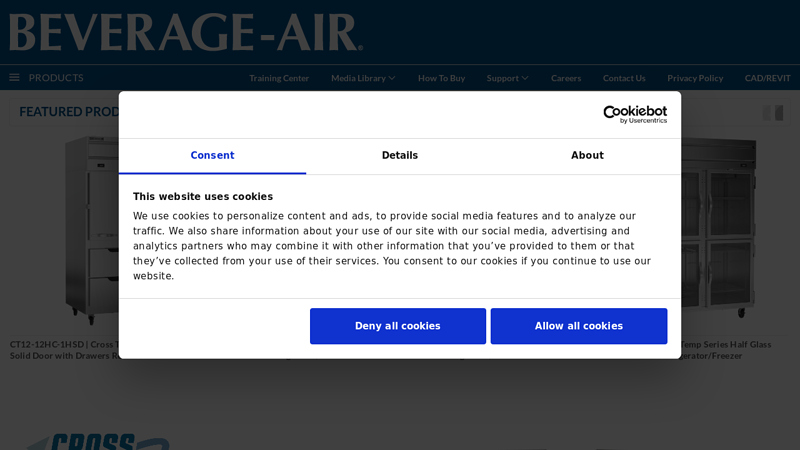Click the CT12-12HC-1HSD refrigerator product image
The height and width of the screenshot is (450, 800).
90,230
